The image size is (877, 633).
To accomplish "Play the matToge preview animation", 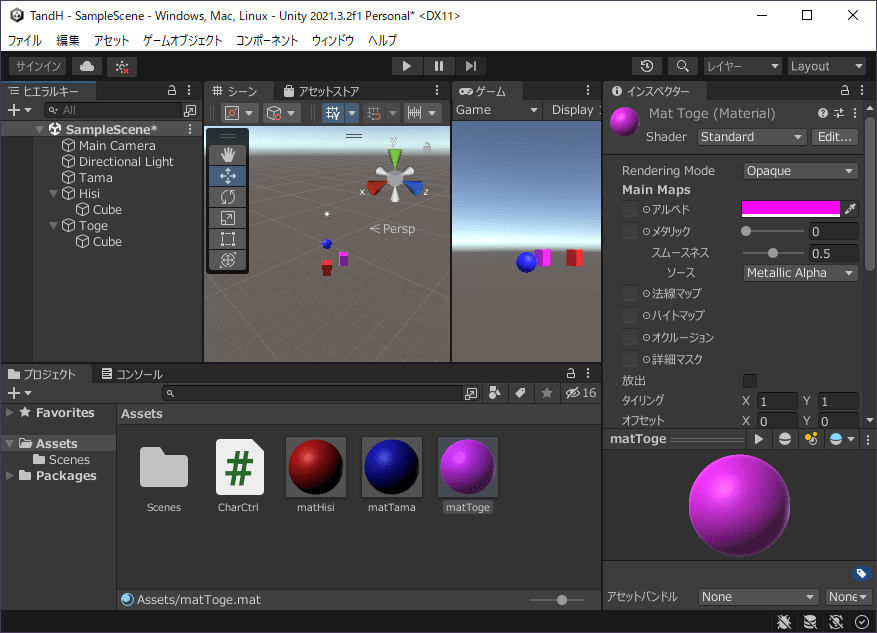I will [758, 440].
